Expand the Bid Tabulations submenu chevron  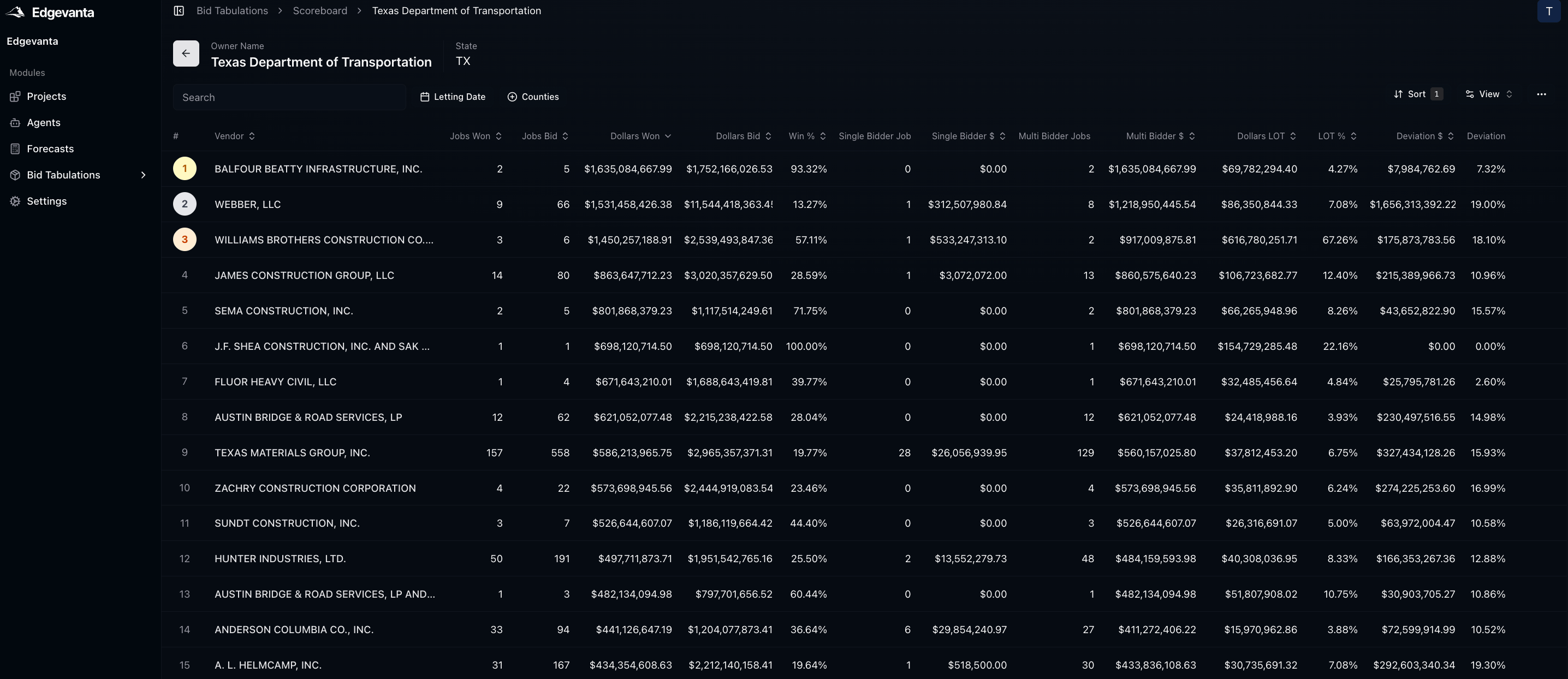coord(143,175)
